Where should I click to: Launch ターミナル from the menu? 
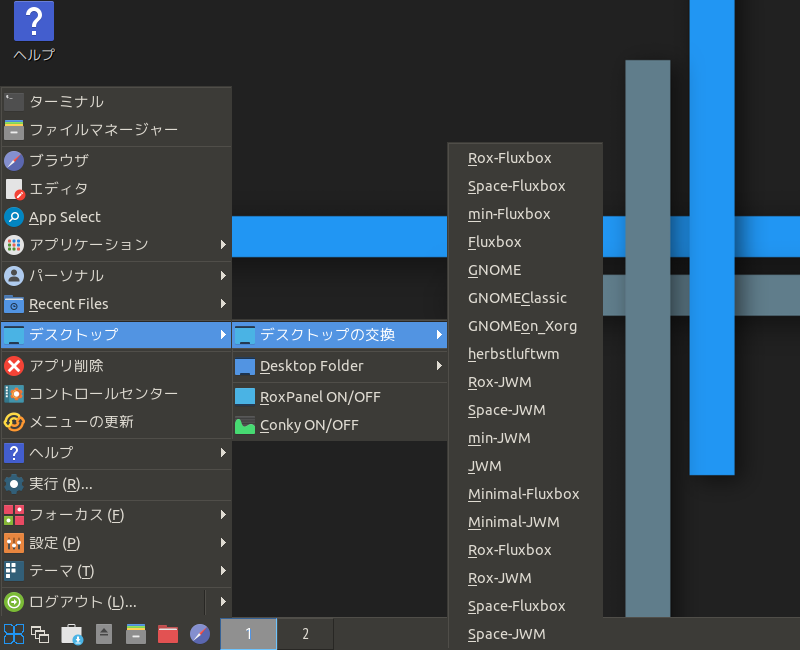click(116, 102)
